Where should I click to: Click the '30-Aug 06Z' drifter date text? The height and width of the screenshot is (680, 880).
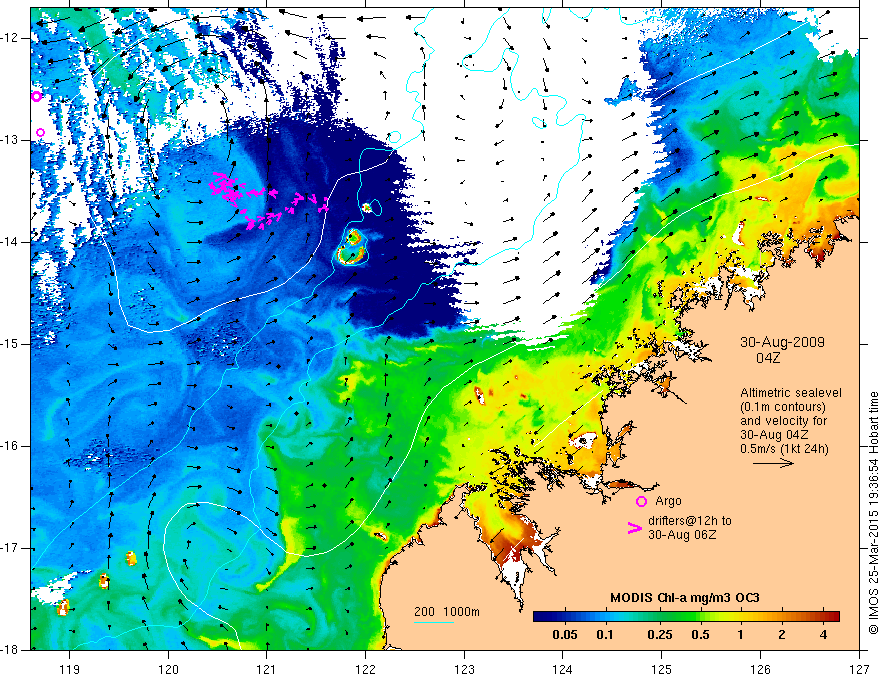tap(682, 535)
